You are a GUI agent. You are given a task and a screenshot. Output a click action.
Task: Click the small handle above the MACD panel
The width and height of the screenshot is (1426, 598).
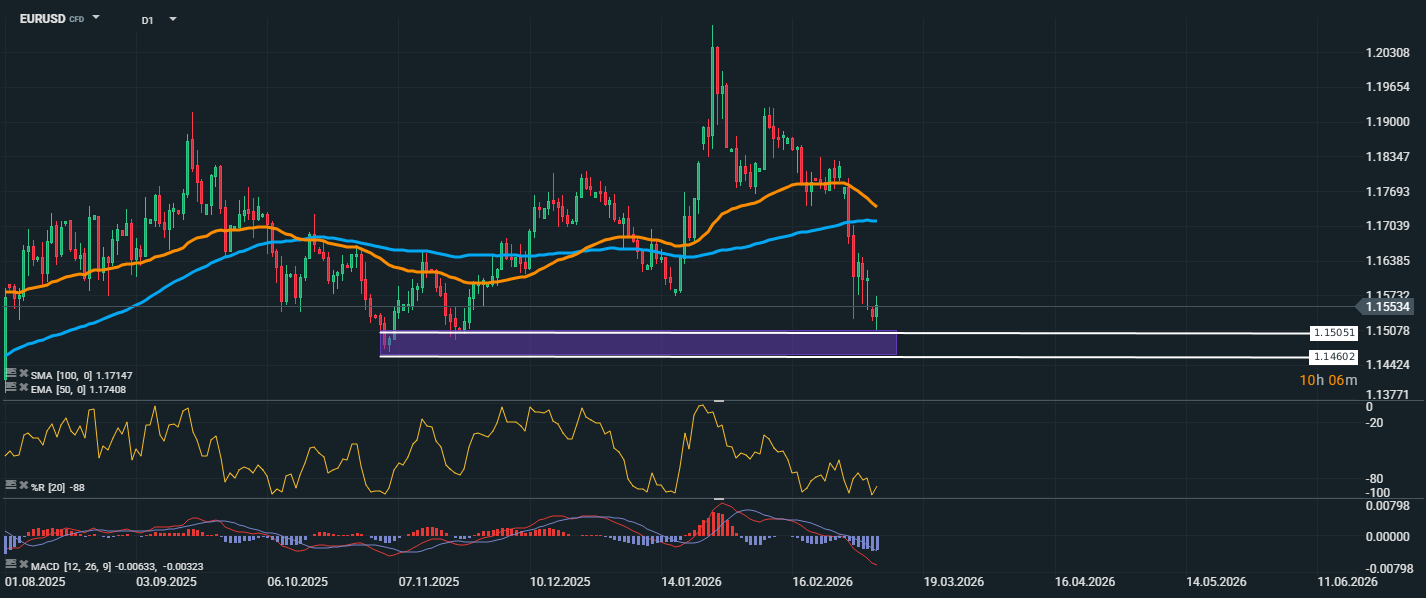click(718, 498)
